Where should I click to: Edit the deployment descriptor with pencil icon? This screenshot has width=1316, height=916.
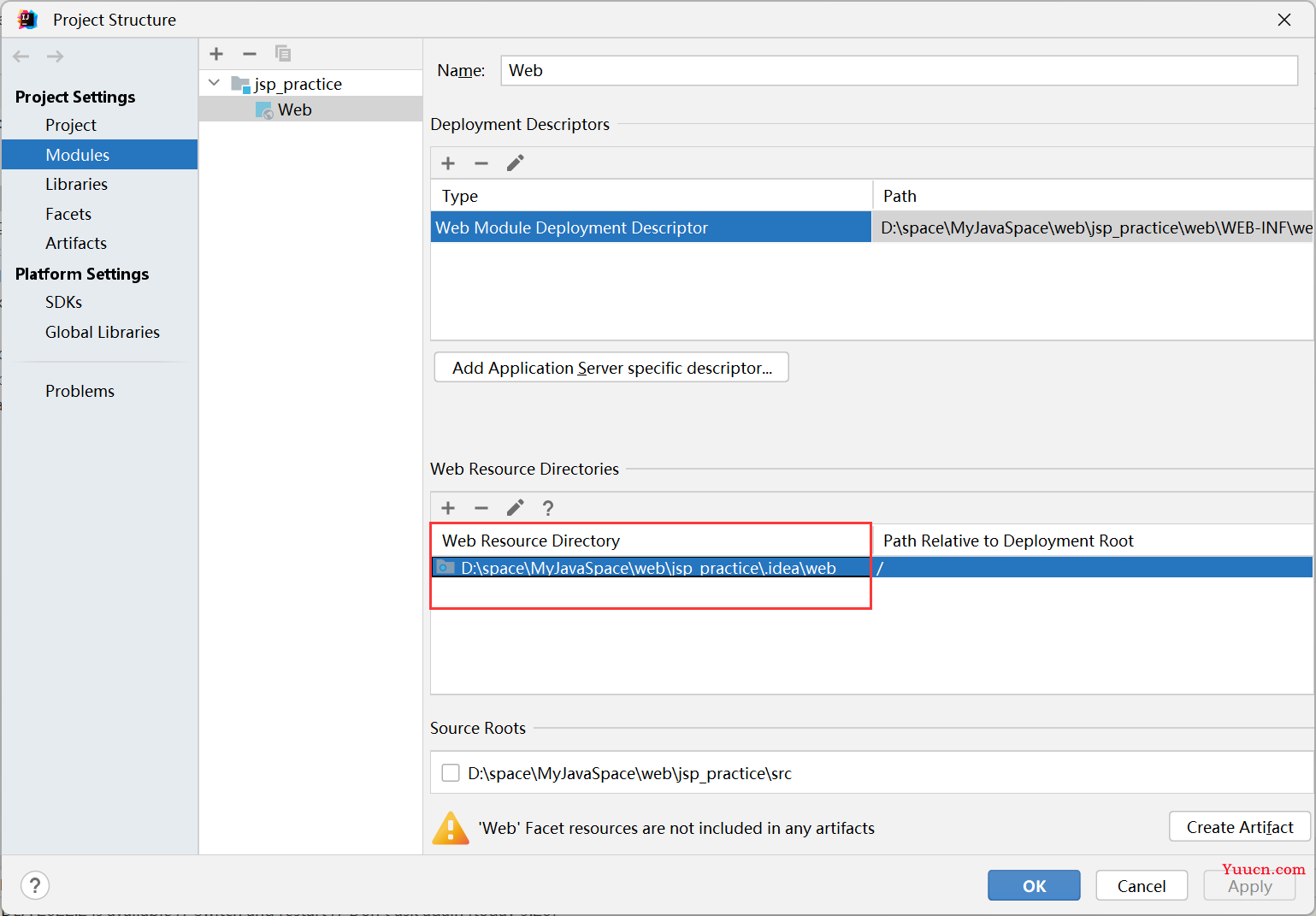[515, 163]
